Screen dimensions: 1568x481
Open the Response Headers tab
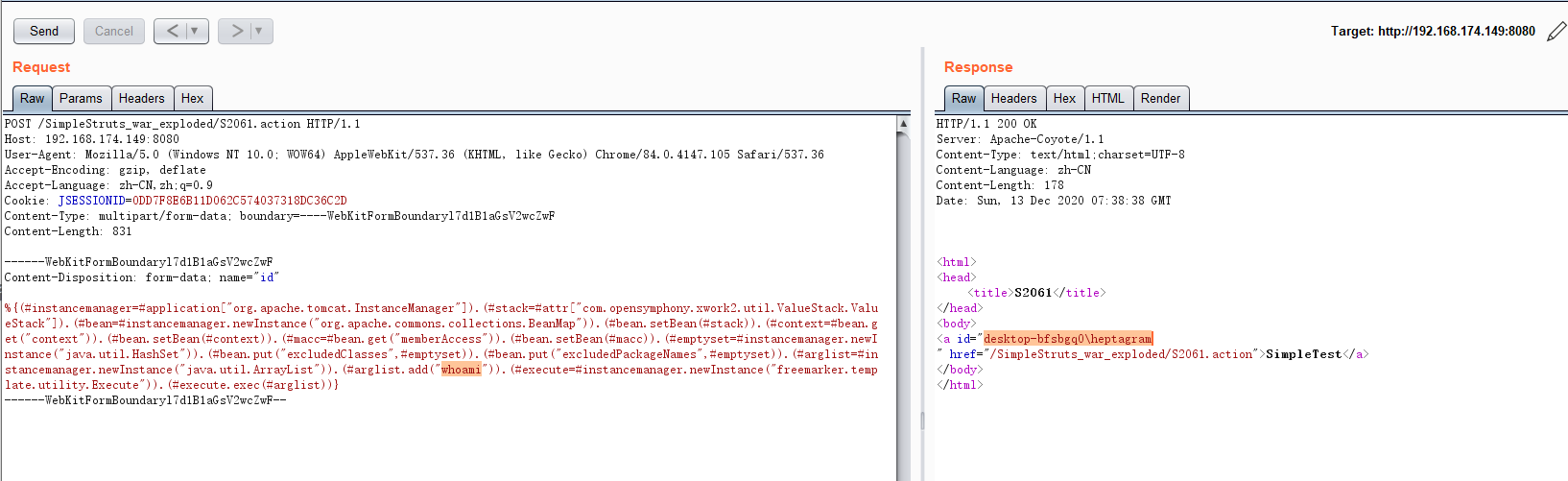1013,98
